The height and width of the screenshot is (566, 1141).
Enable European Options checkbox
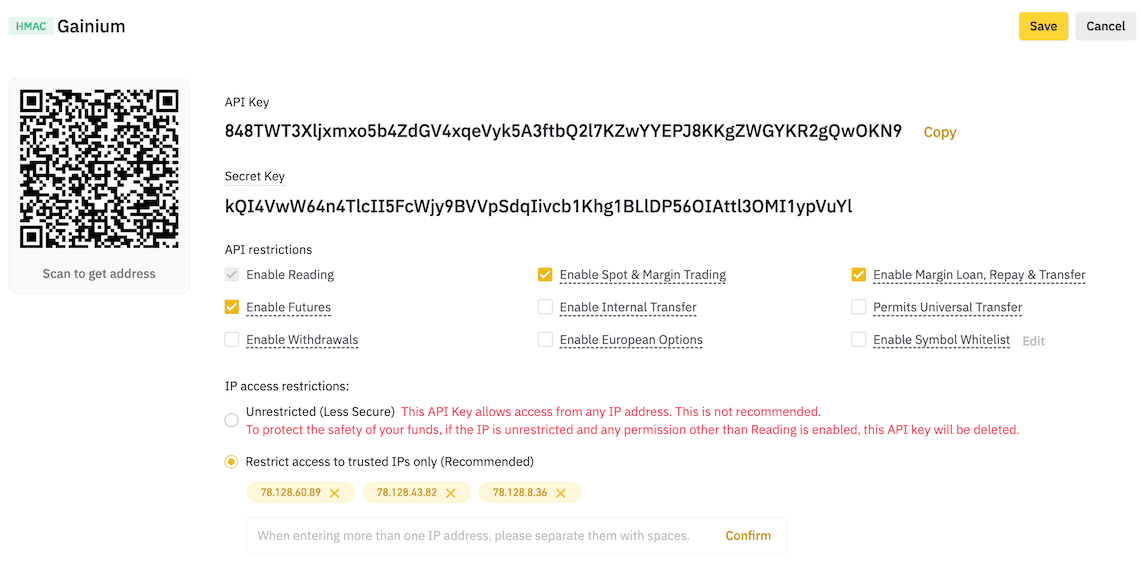point(545,340)
